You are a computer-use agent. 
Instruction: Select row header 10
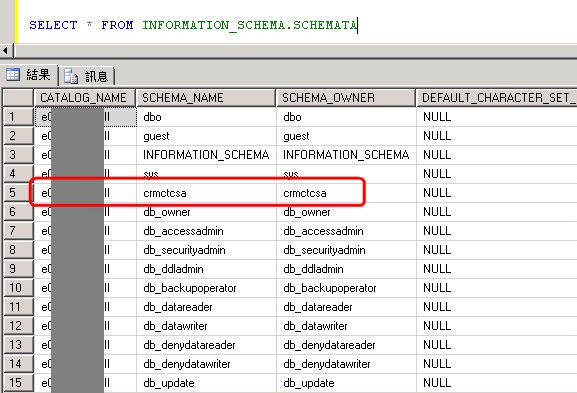pyautogui.click(x=18, y=288)
